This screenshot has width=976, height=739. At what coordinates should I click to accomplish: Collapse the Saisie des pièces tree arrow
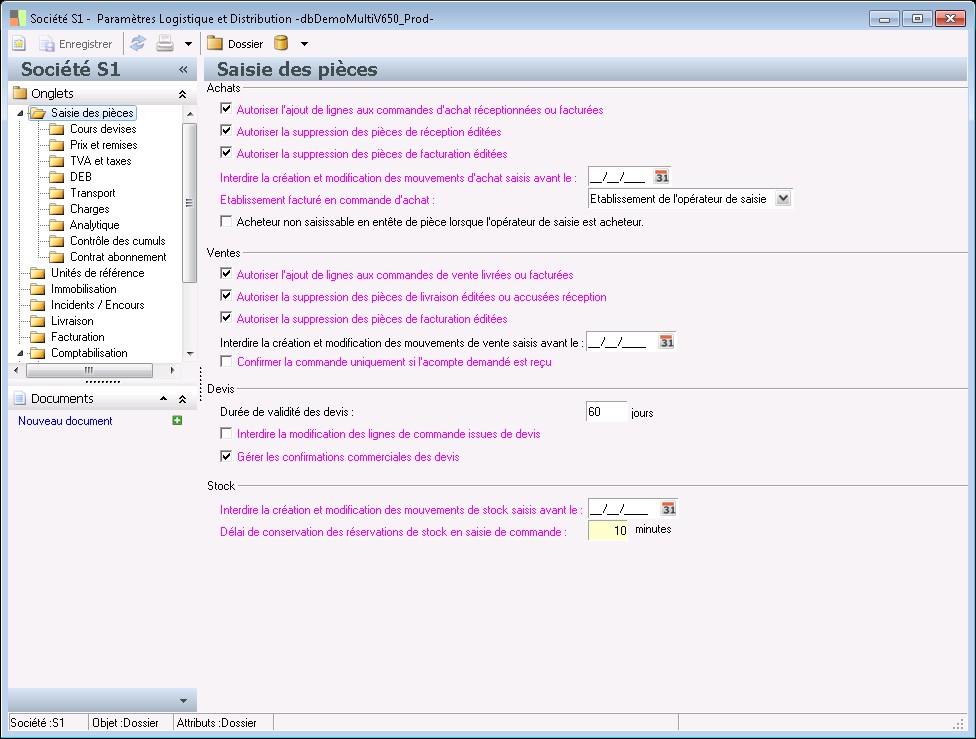(20, 113)
